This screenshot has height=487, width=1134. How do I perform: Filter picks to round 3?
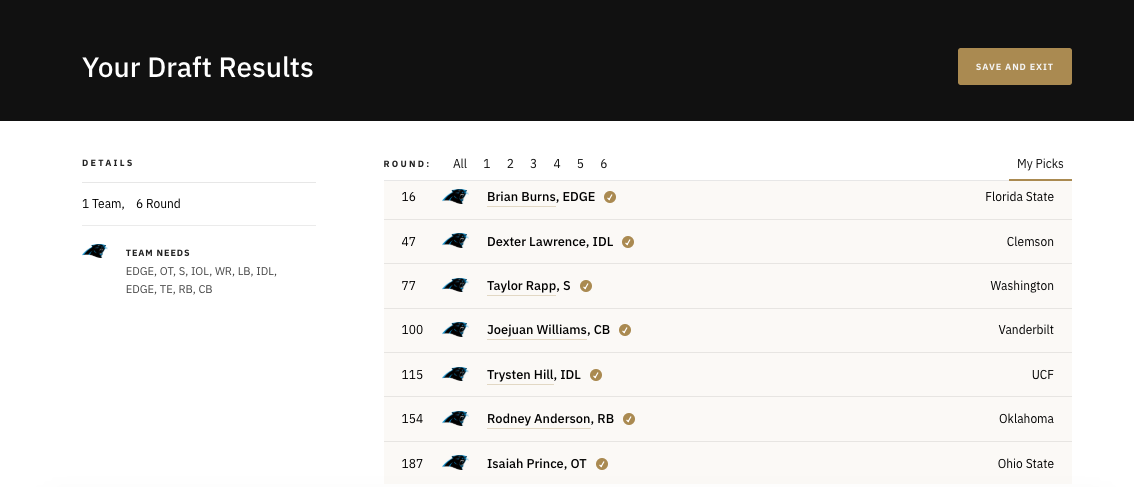533,164
